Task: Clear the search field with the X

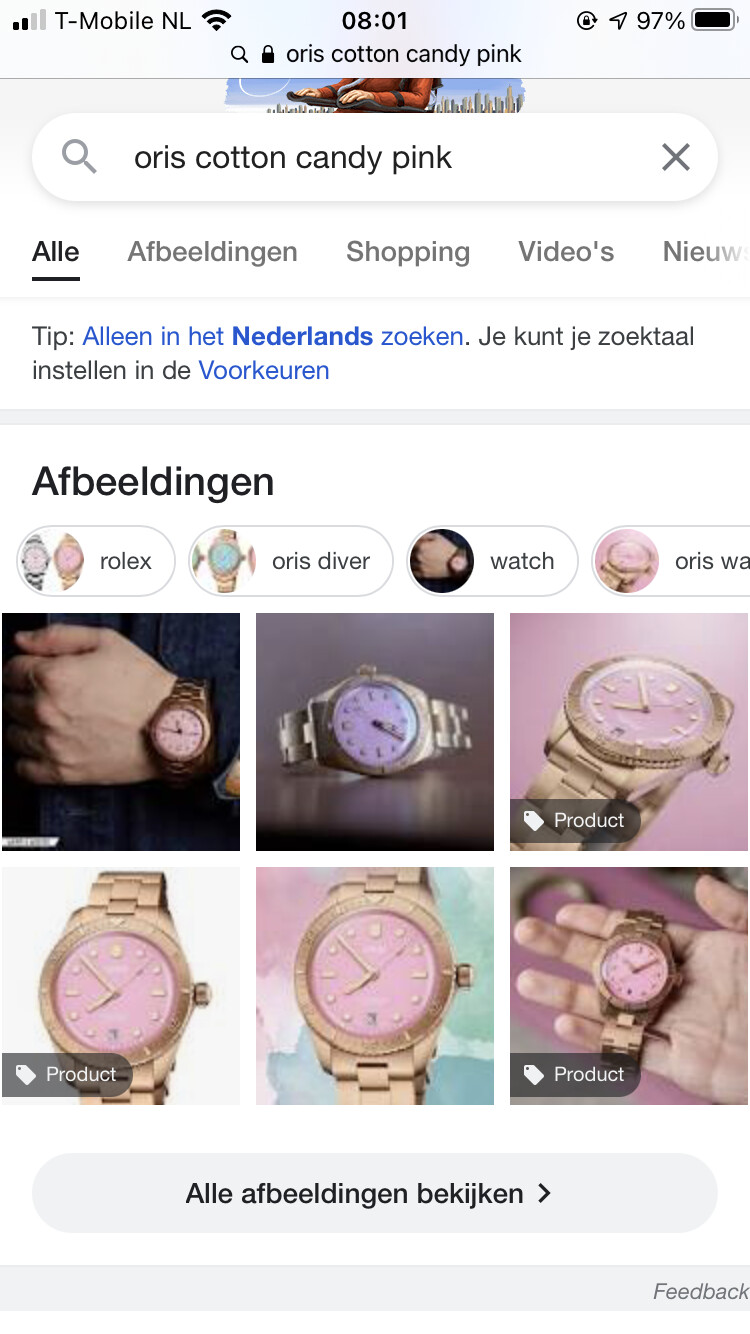Action: pos(676,157)
